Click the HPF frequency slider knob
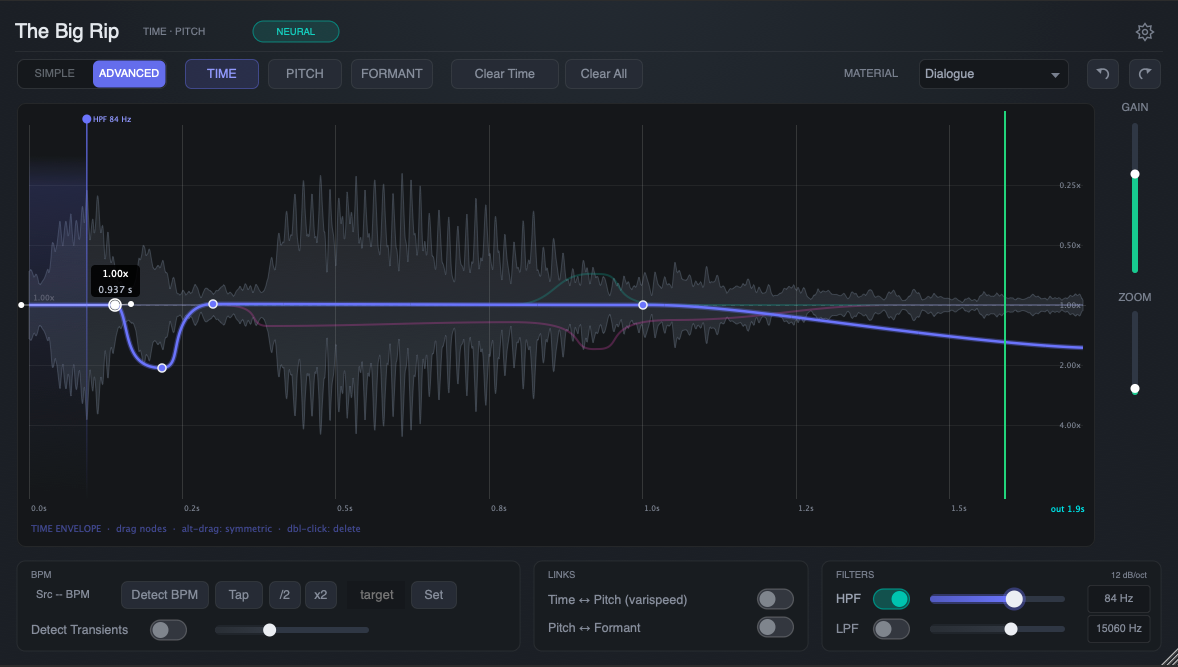 pyautogui.click(x=1014, y=599)
